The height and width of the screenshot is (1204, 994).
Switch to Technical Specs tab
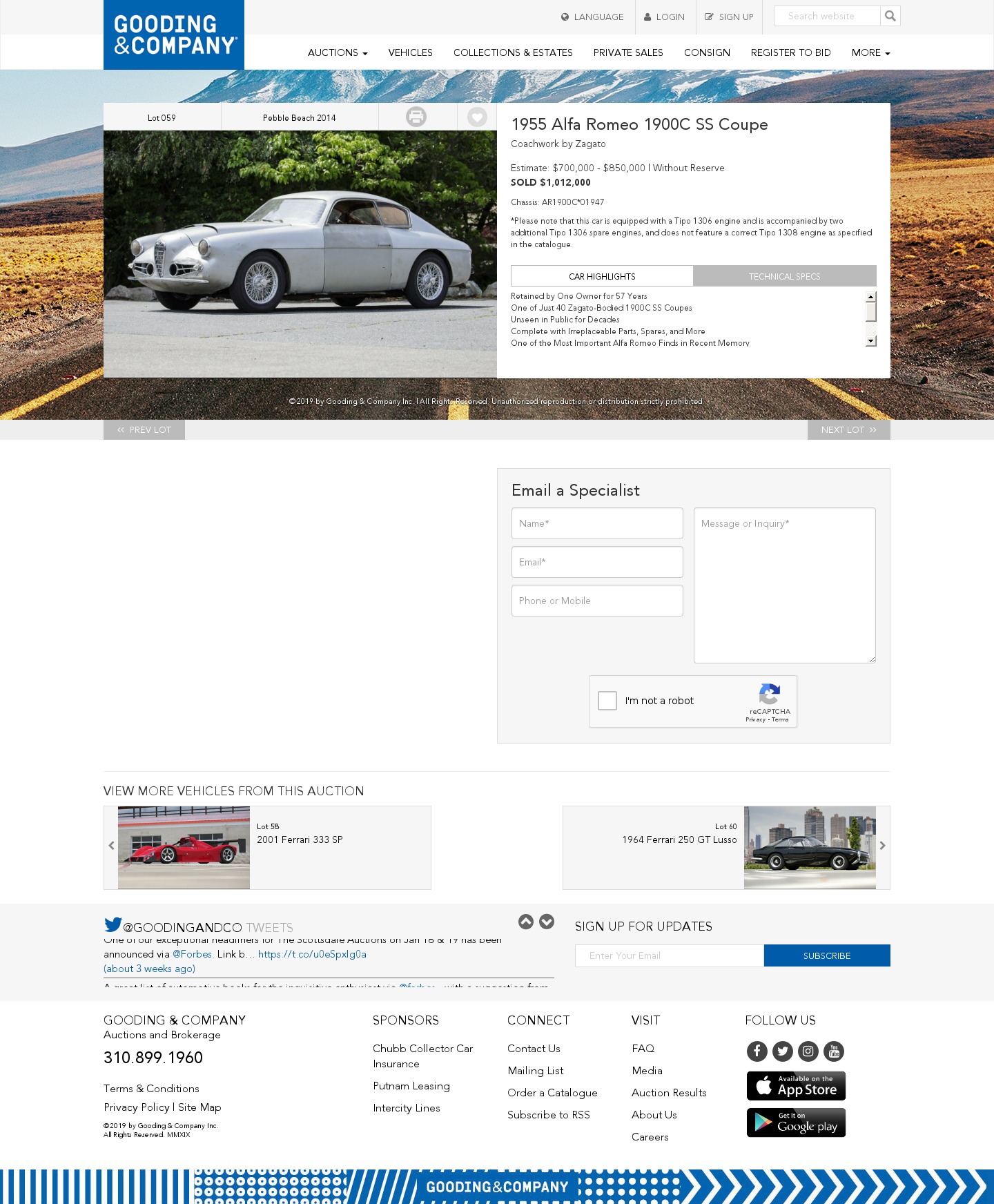click(785, 276)
